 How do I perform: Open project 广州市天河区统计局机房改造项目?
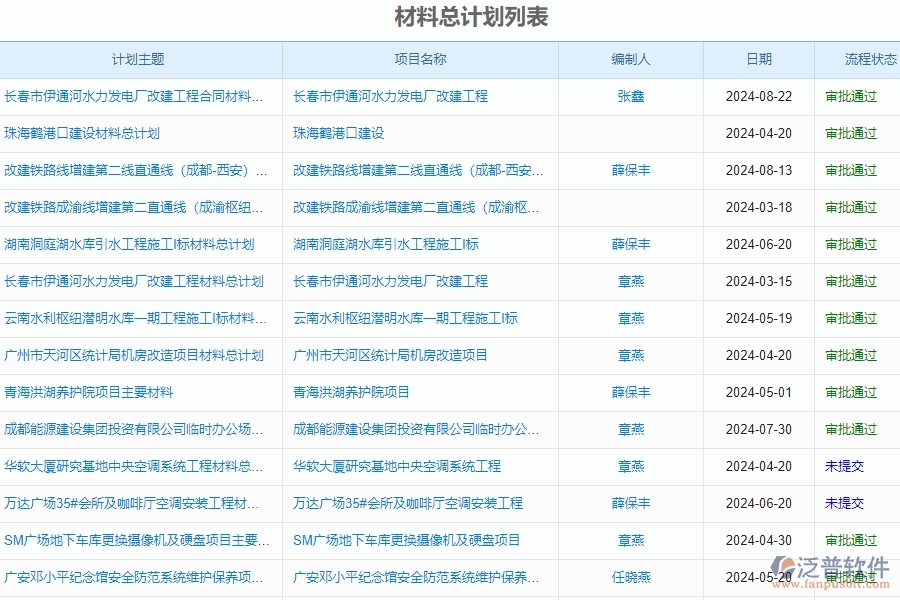[x=392, y=355]
